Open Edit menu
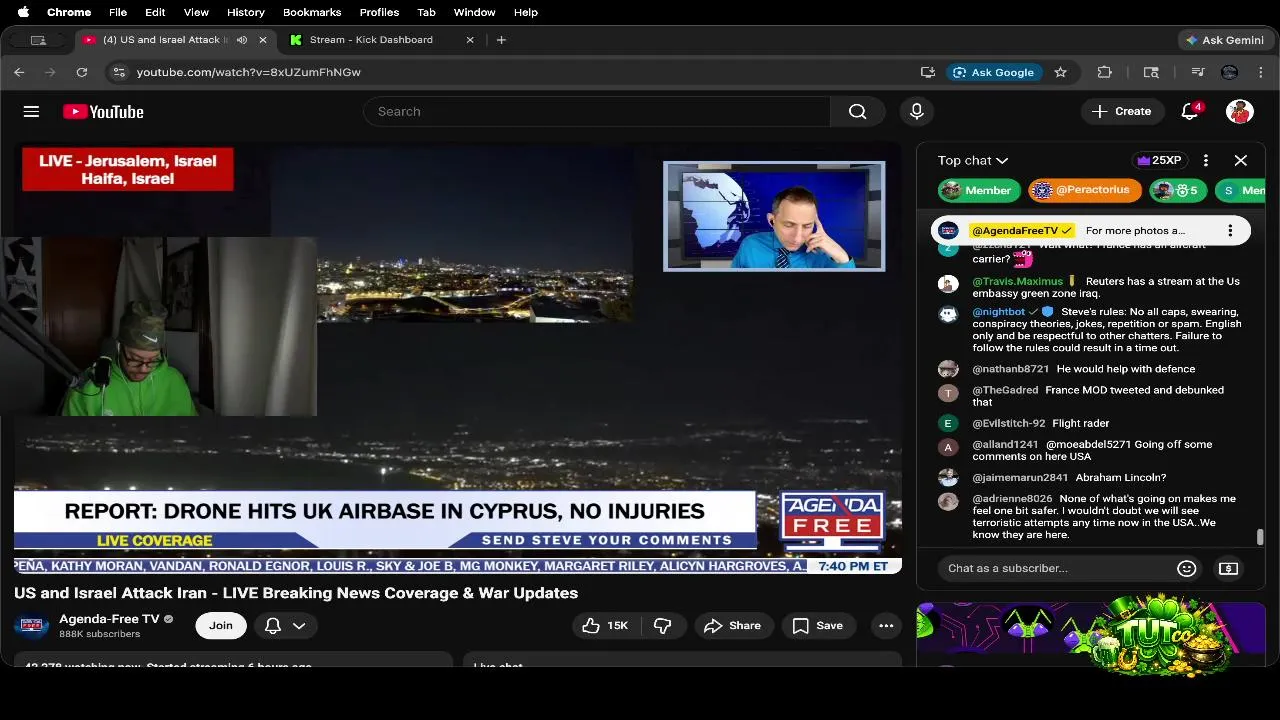The image size is (1280, 720). [155, 12]
